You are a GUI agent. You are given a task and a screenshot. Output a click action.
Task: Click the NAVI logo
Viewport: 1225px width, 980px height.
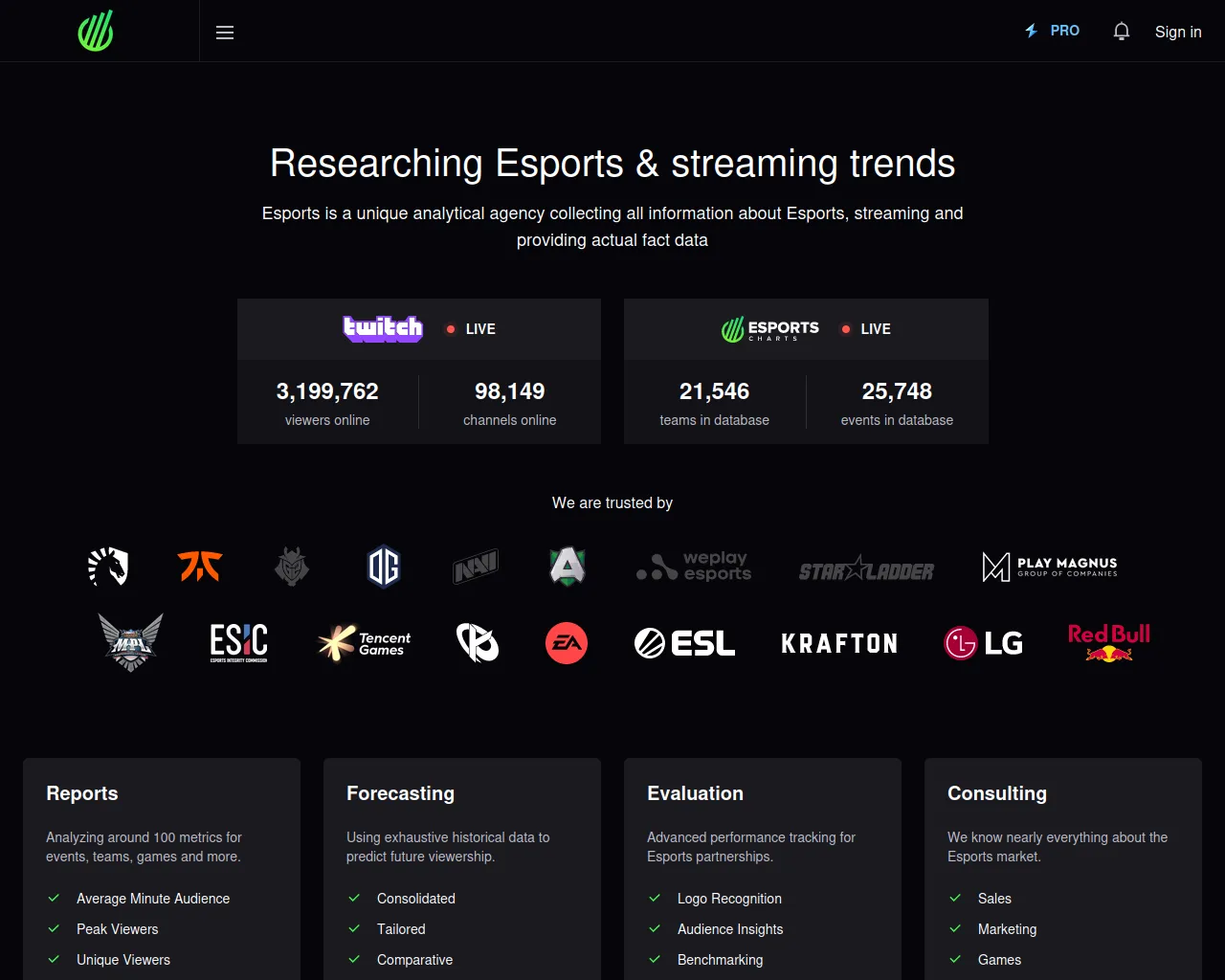[476, 567]
